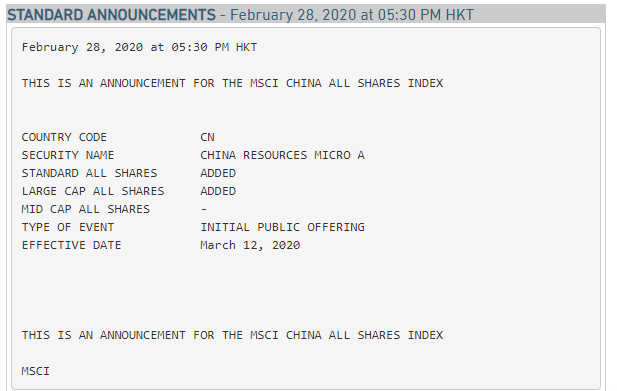This screenshot has height=391, width=617.
Task: Select the SECURITY NAME label
Action: pos(68,155)
